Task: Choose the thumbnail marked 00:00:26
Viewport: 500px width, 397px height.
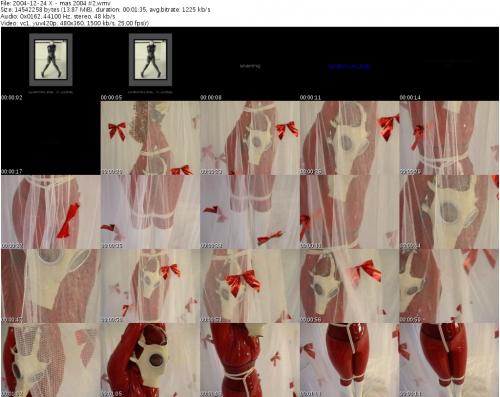Action: [x=349, y=138]
